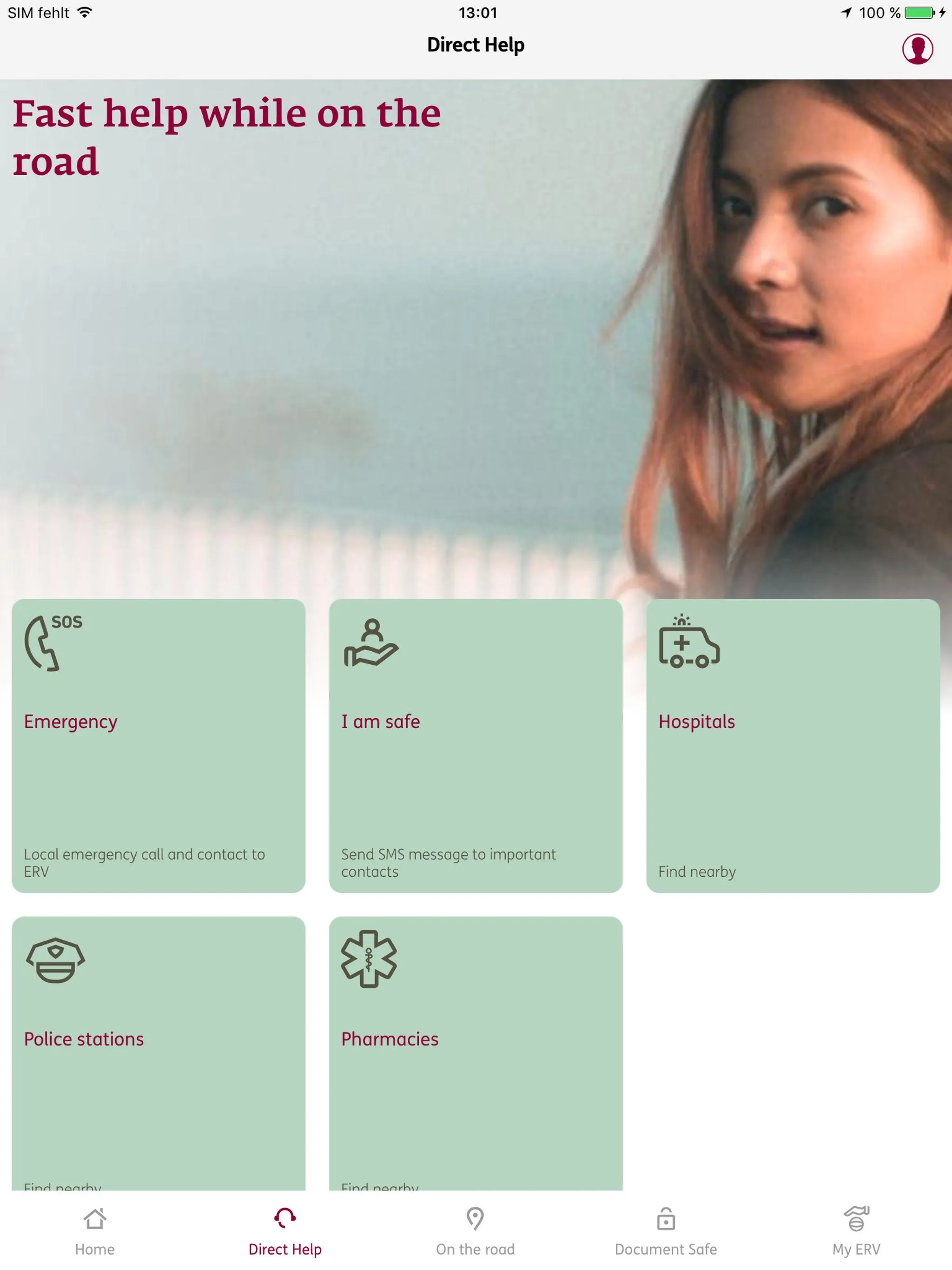This screenshot has width=952, height=1270.
Task: Tap the hero banner image
Action: point(476,325)
